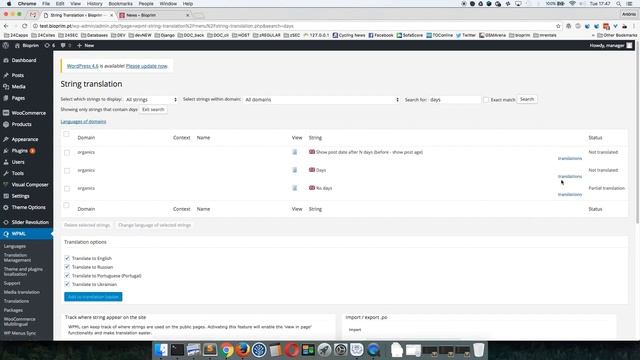Open Chrome View menu
This screenshot has height=360, width=640.
tap(76, 4)
